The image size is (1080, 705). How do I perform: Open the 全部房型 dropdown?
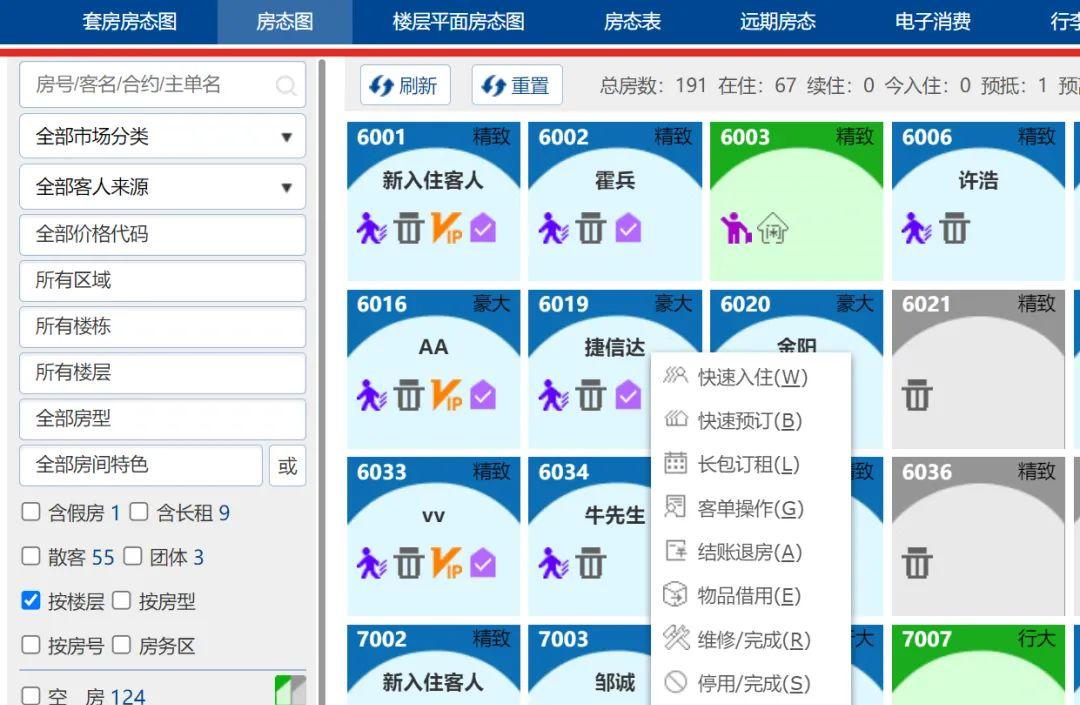tap(162, 419)
